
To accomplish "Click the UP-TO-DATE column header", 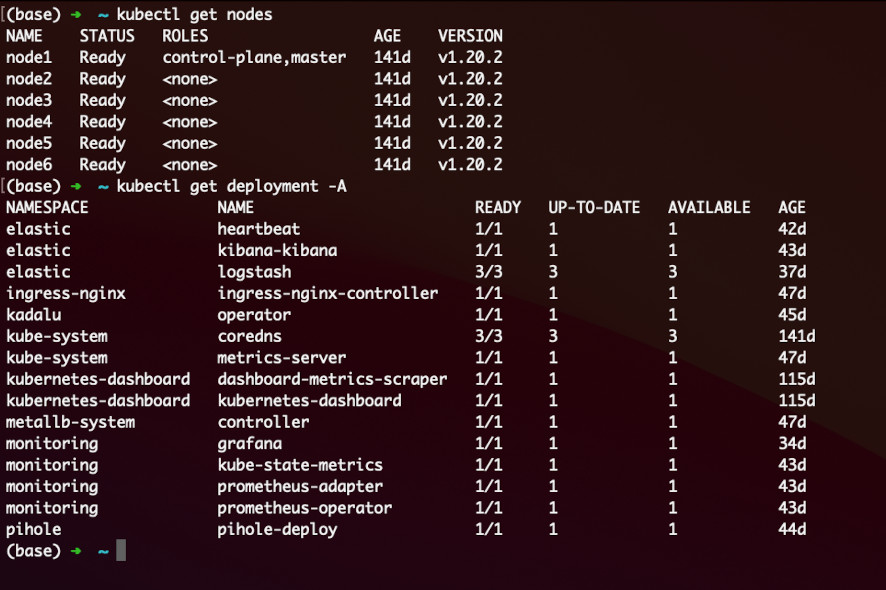I will [594, 207].
